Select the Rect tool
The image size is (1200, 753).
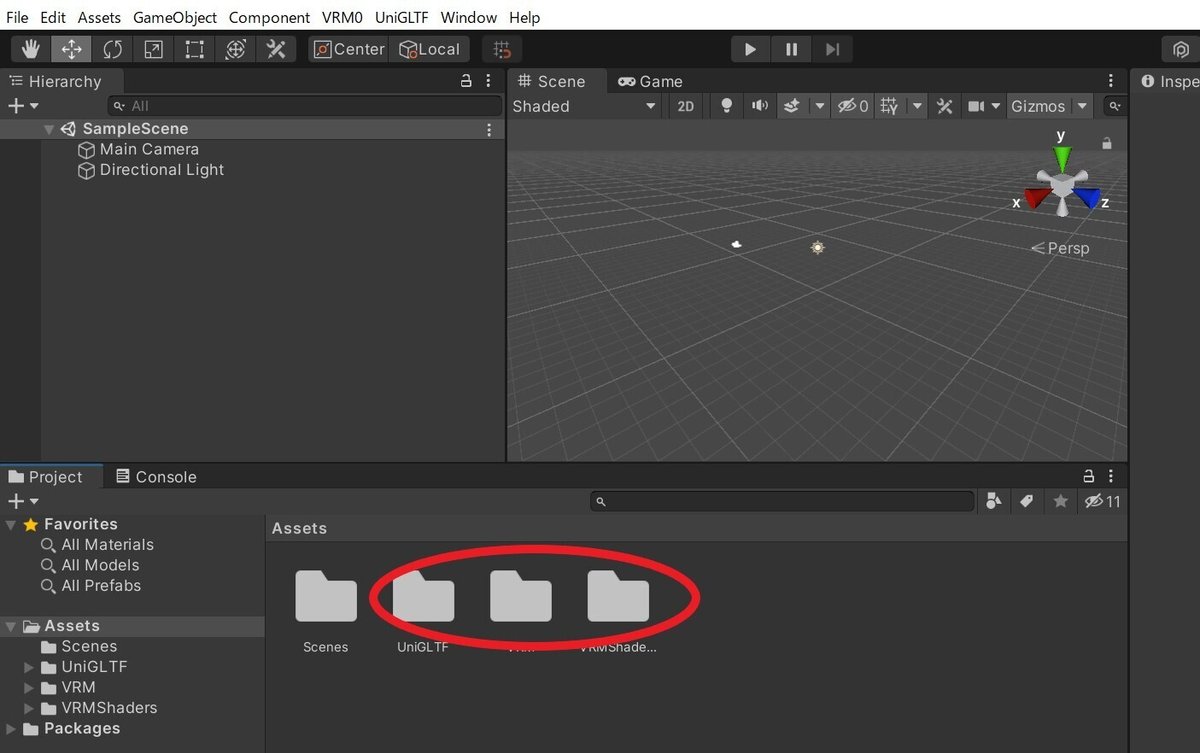pyautogui.click(x=194, y=49)
